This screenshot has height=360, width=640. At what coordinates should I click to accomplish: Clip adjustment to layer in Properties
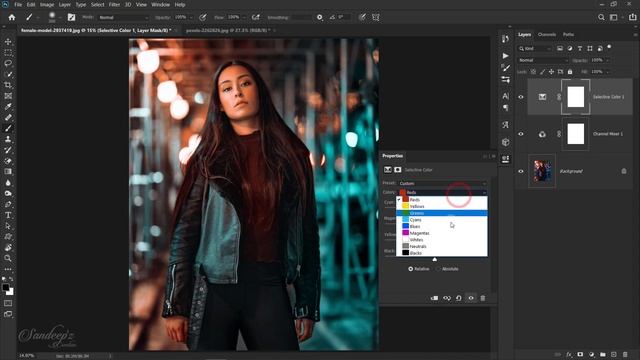click(434, 298)
